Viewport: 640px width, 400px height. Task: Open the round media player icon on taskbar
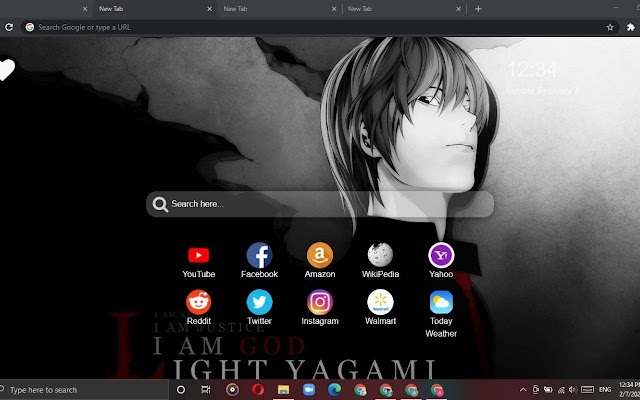(232, 390)
